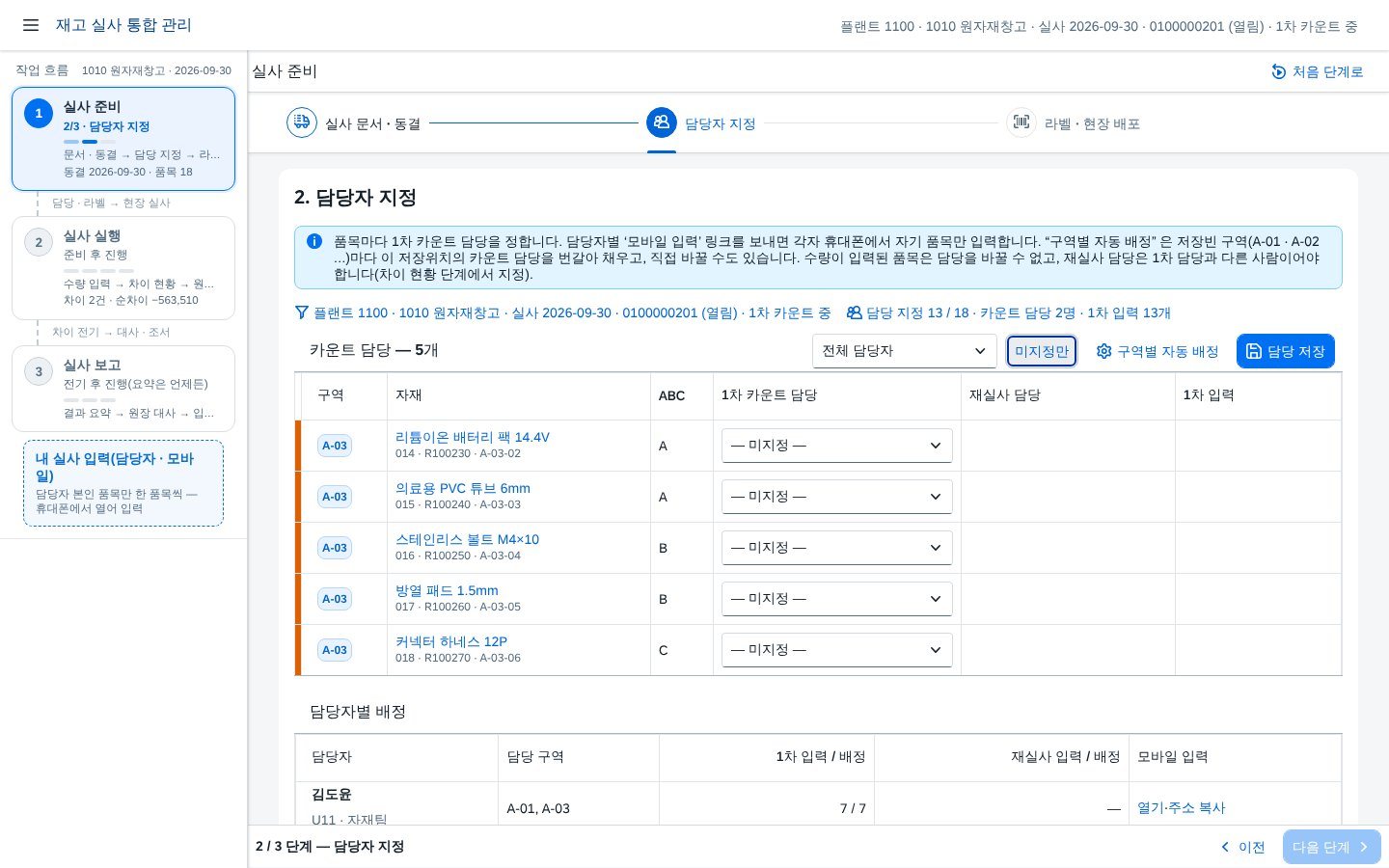Open counter dropdown for 의료용 PVC 튜브 6mm
Screen dimensions: 1389x868
(836, 497)
